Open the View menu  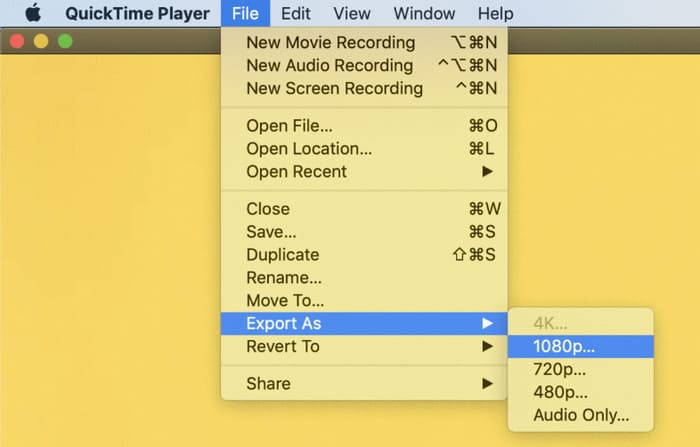pos(352,13)
